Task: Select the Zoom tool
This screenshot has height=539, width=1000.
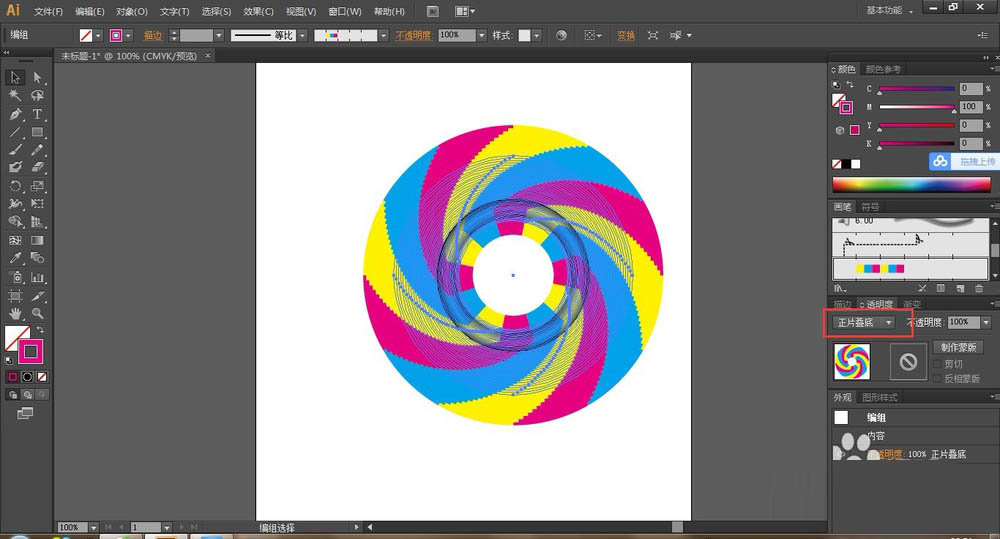Action: pyautogui.click(x=37, y=313)
